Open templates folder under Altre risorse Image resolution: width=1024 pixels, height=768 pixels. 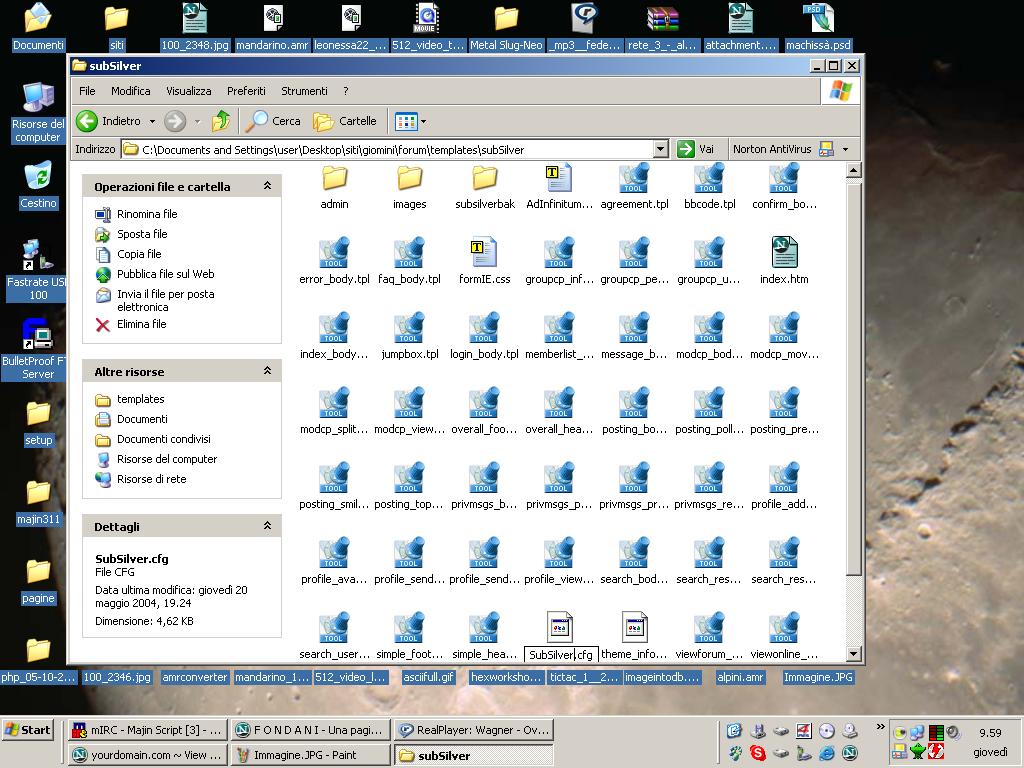click(x=140, y=399)
